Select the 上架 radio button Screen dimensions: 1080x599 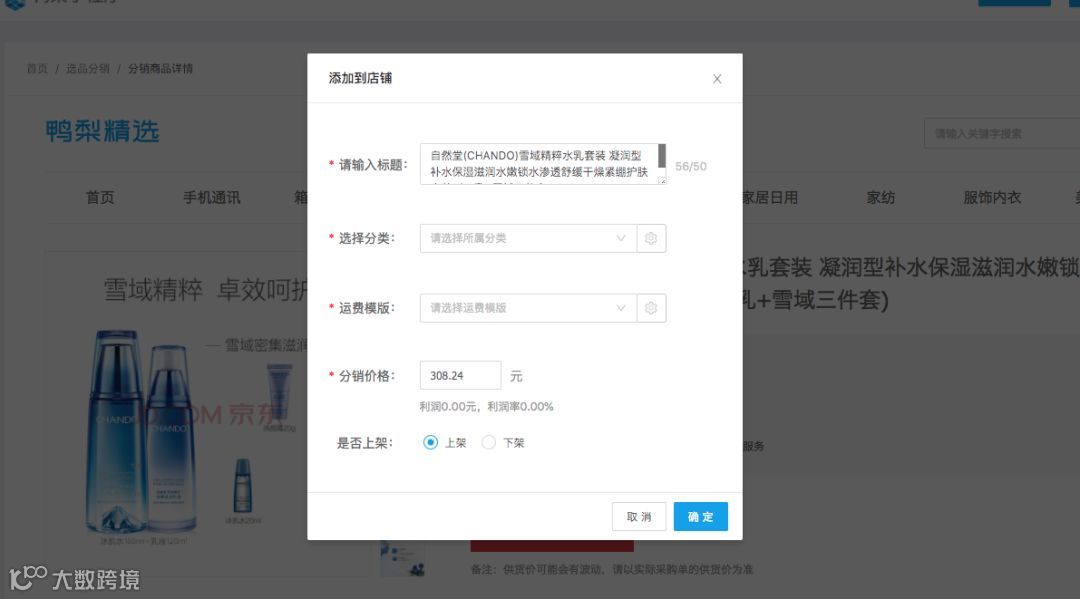click(x=430, y=442)
